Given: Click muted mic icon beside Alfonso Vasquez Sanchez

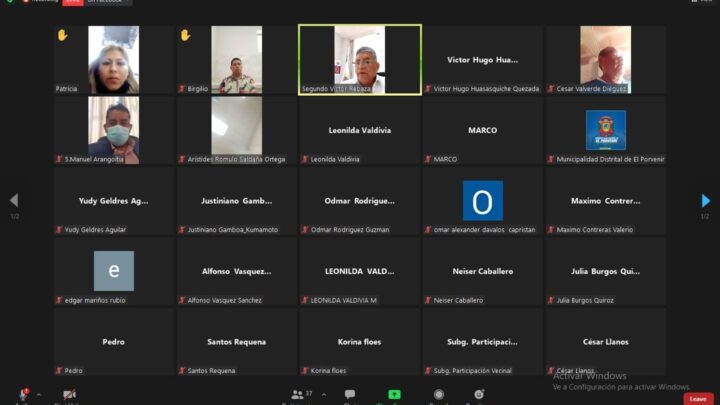Looking at the screenshot, I should [x=182, y=300].
